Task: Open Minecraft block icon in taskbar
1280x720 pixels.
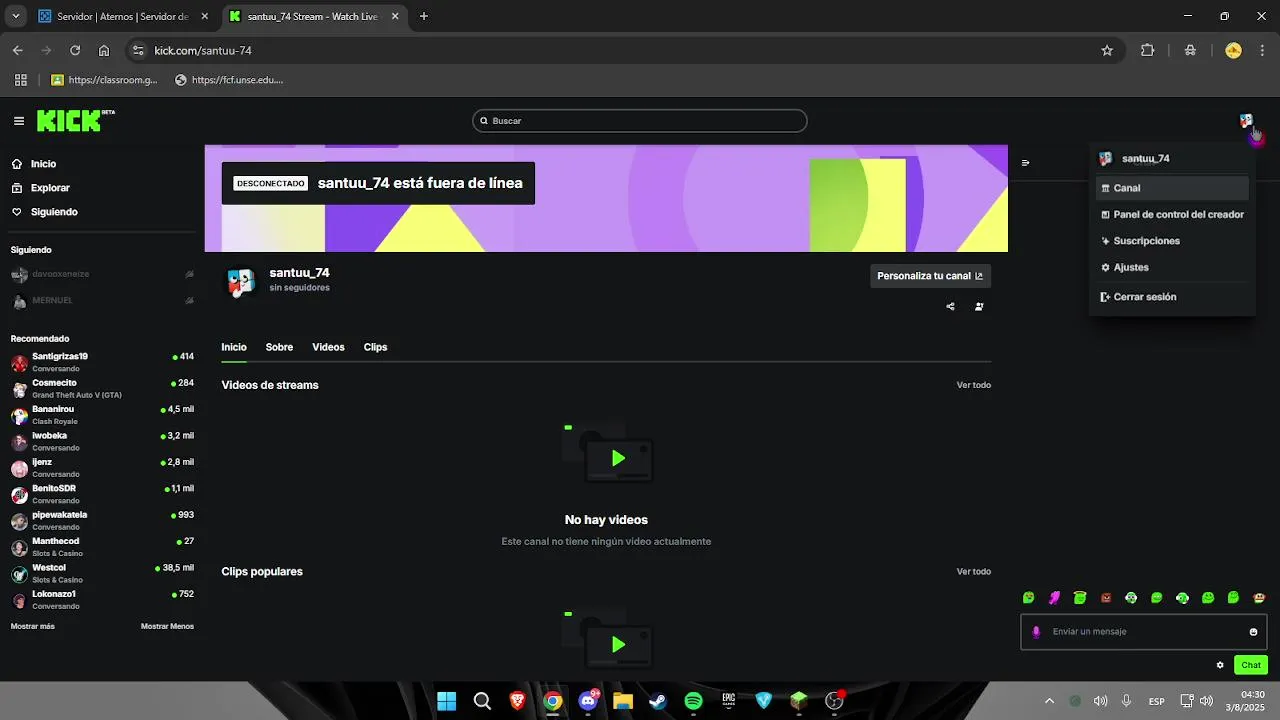Action: point(799,701)
